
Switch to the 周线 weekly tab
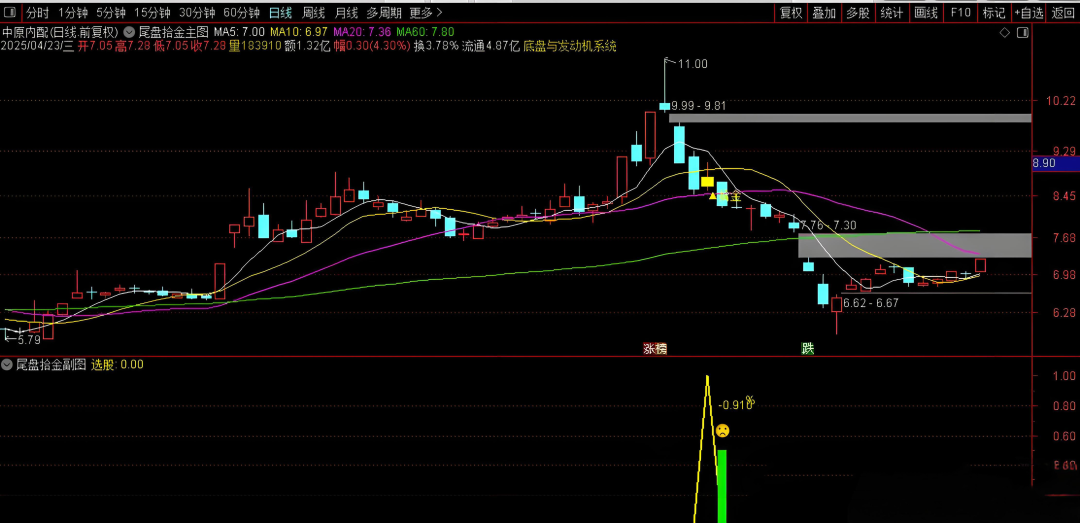click(314, 13)
